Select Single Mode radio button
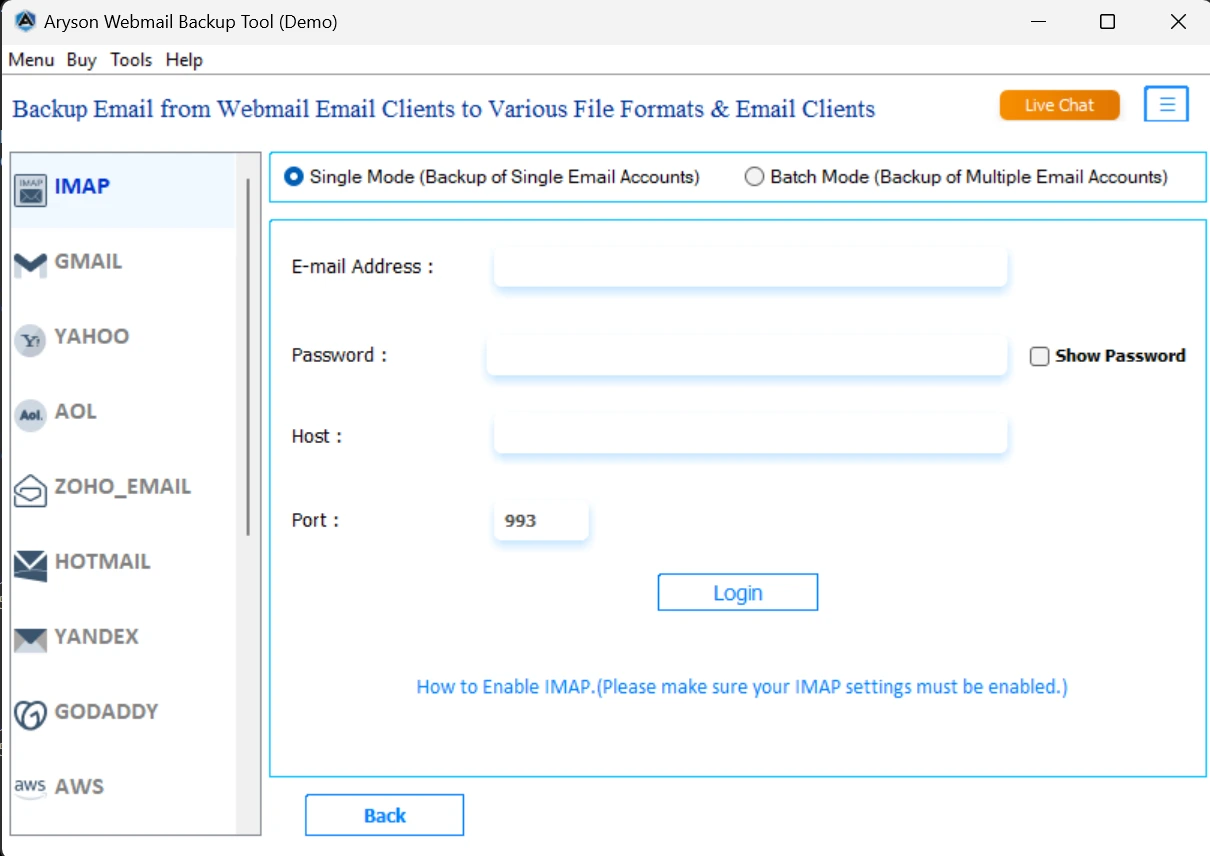 pos(293,176)
